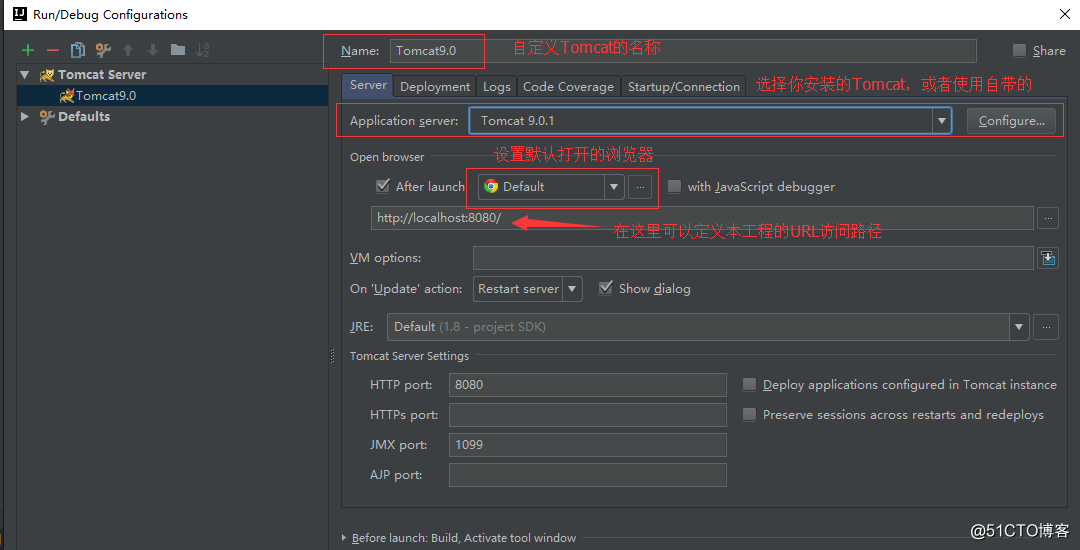Open the edit defaults wrench icon

(103, 50)
